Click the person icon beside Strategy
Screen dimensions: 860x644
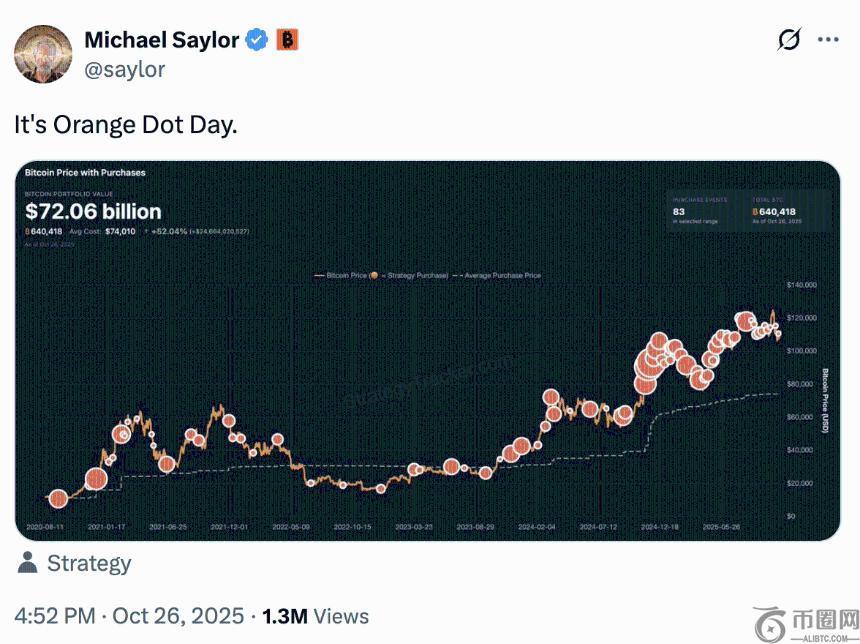(29, 563)
